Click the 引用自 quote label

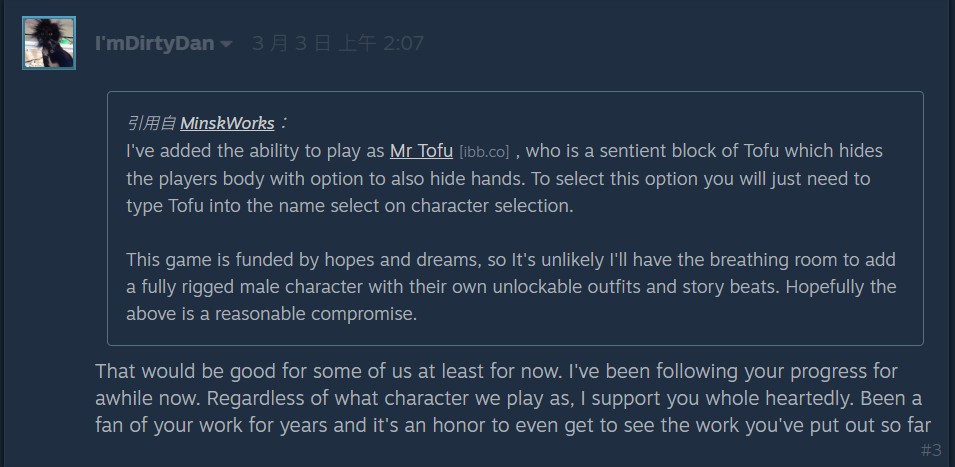pos(151,123)
